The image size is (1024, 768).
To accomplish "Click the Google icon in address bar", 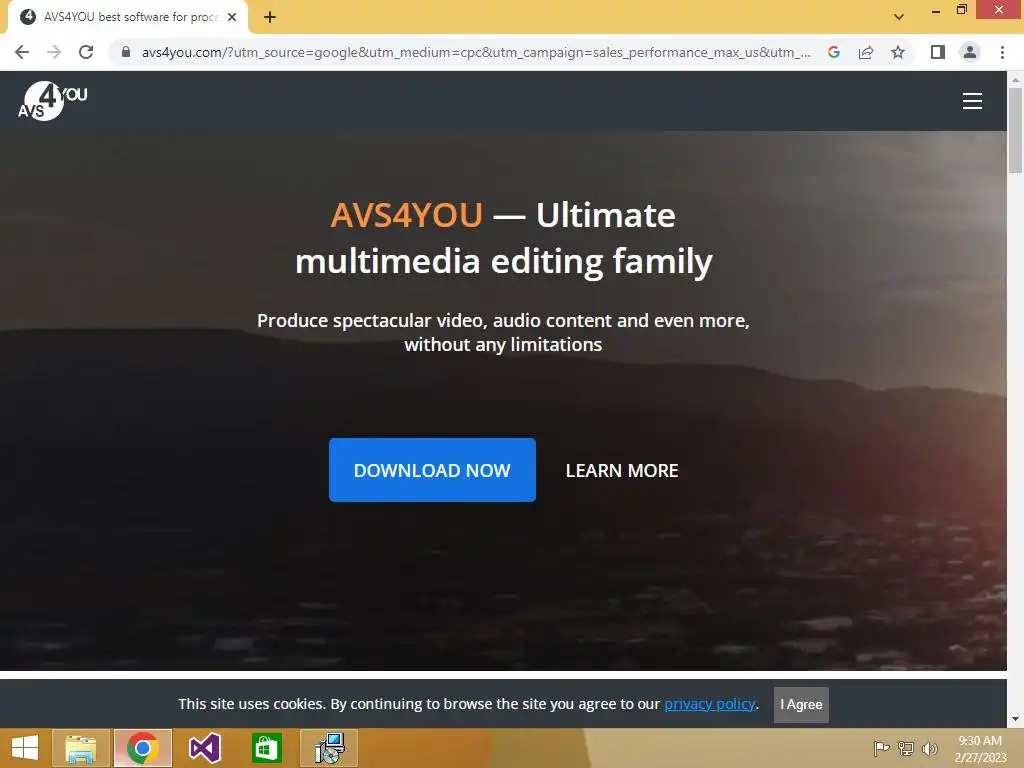I will (833, 52).
